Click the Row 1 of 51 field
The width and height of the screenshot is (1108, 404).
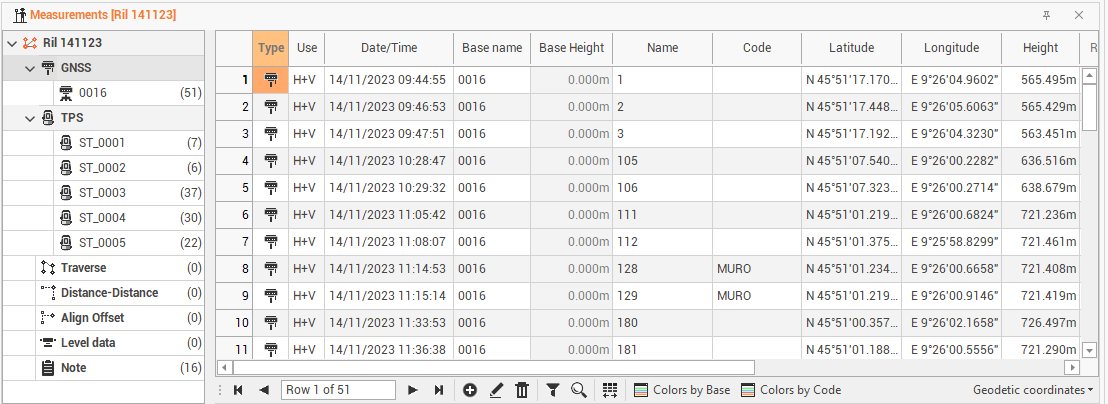[x=338, y=390]
